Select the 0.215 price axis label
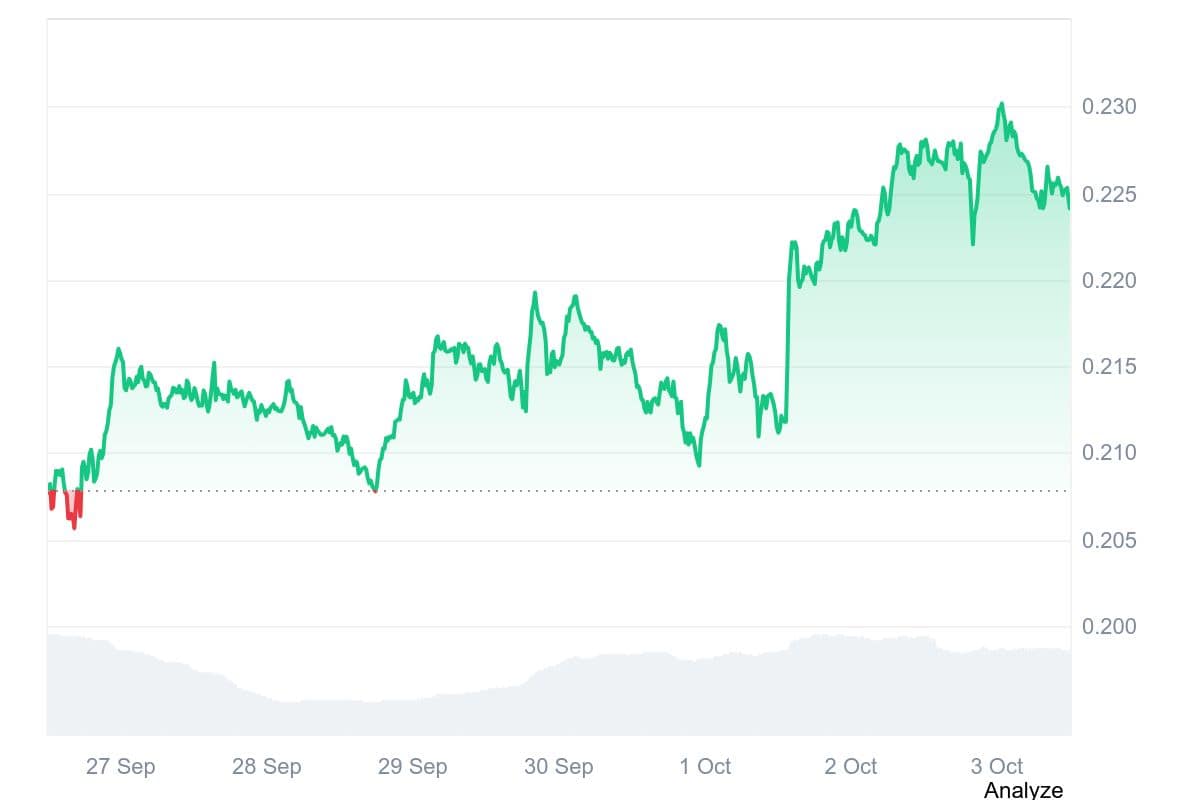Screen dimensions: 1200x800 [x=1109, y=367]
